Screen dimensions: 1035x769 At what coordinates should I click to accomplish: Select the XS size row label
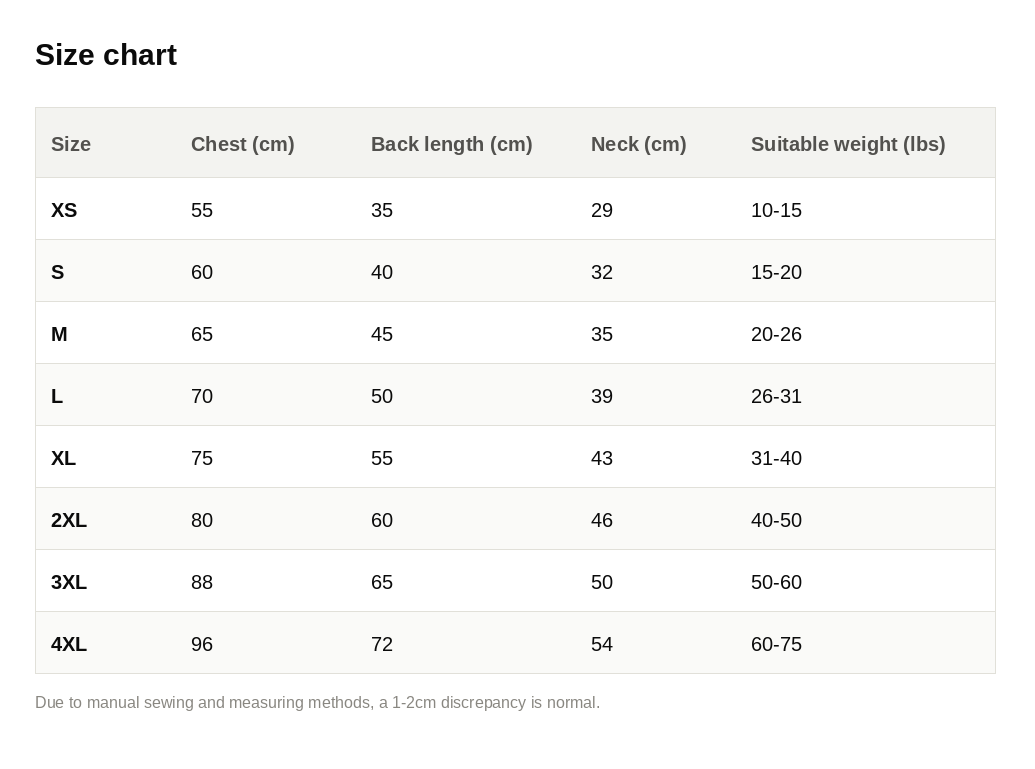(64, 210)
